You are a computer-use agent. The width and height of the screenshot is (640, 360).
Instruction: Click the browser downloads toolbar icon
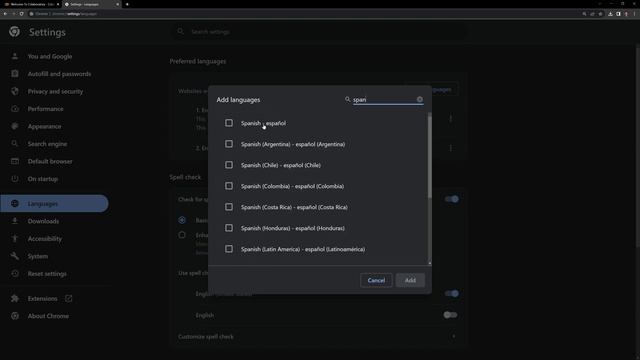[x=610, y=13]
